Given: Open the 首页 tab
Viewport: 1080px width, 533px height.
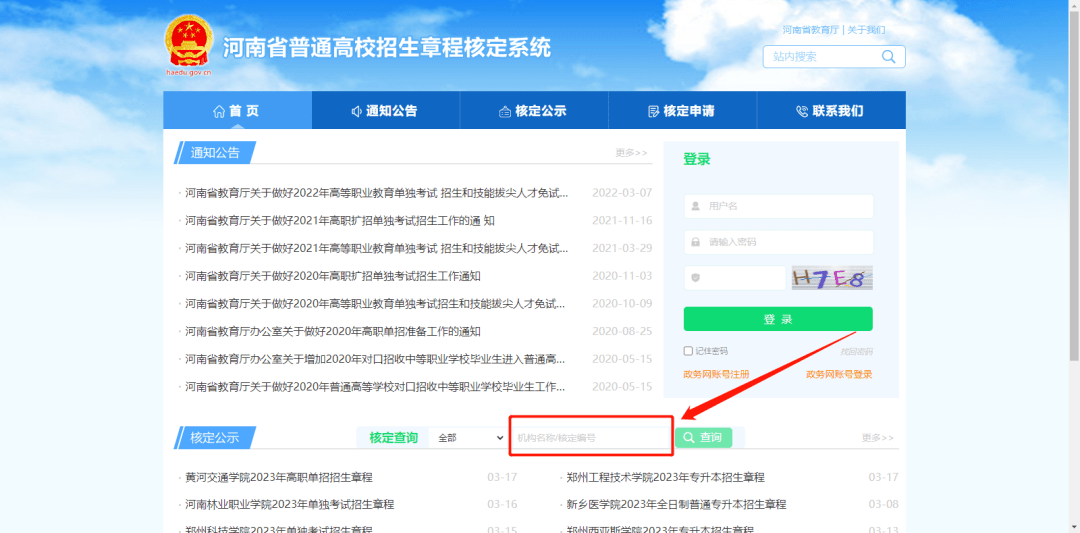Looking at the screenshot, I should pos(237,110).
